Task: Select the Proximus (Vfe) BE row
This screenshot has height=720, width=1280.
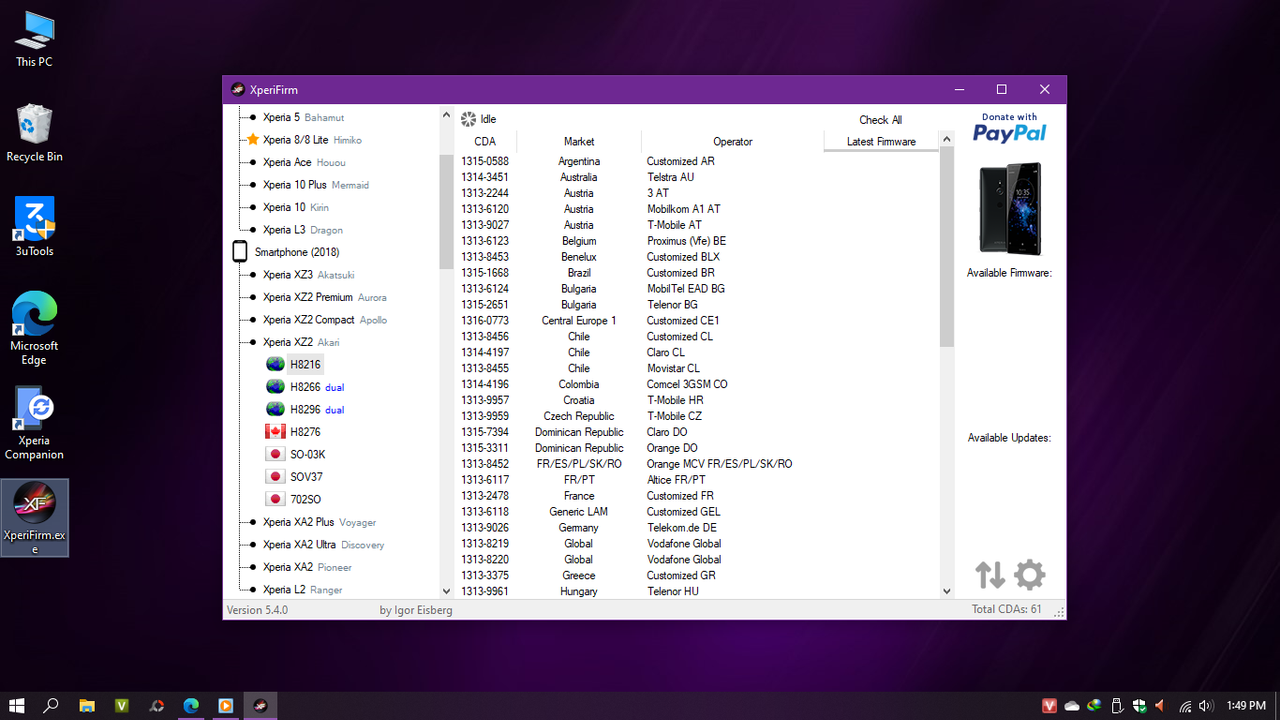Action: pos(697,241)
